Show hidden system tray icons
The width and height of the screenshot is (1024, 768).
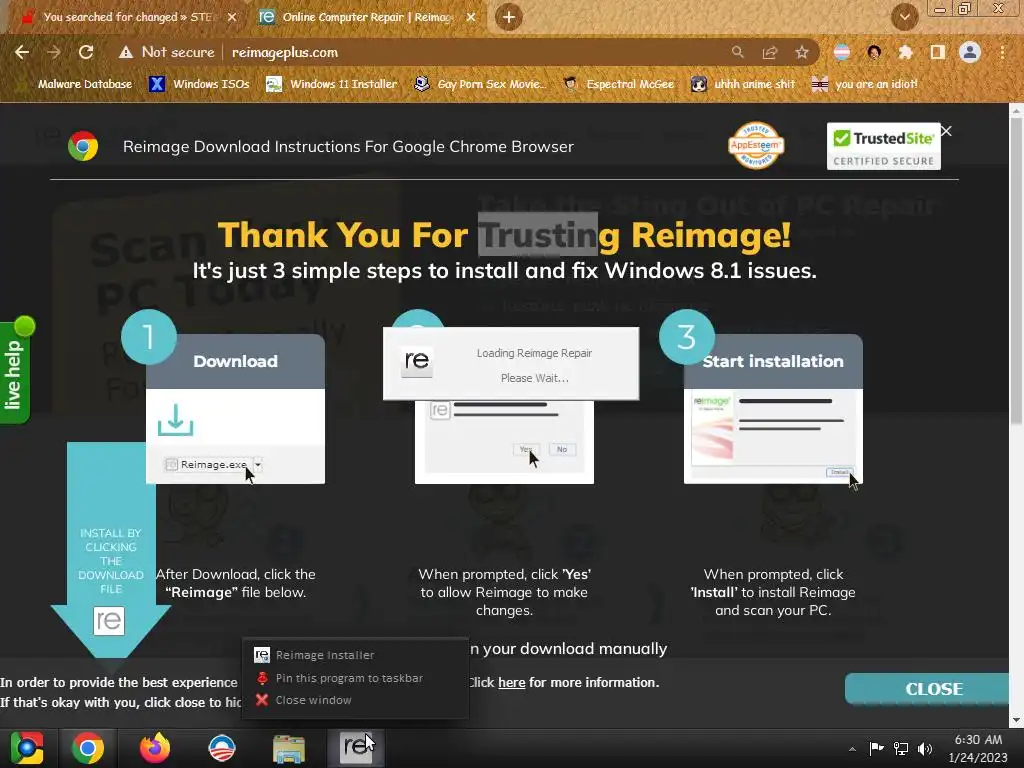click(852, 749)
